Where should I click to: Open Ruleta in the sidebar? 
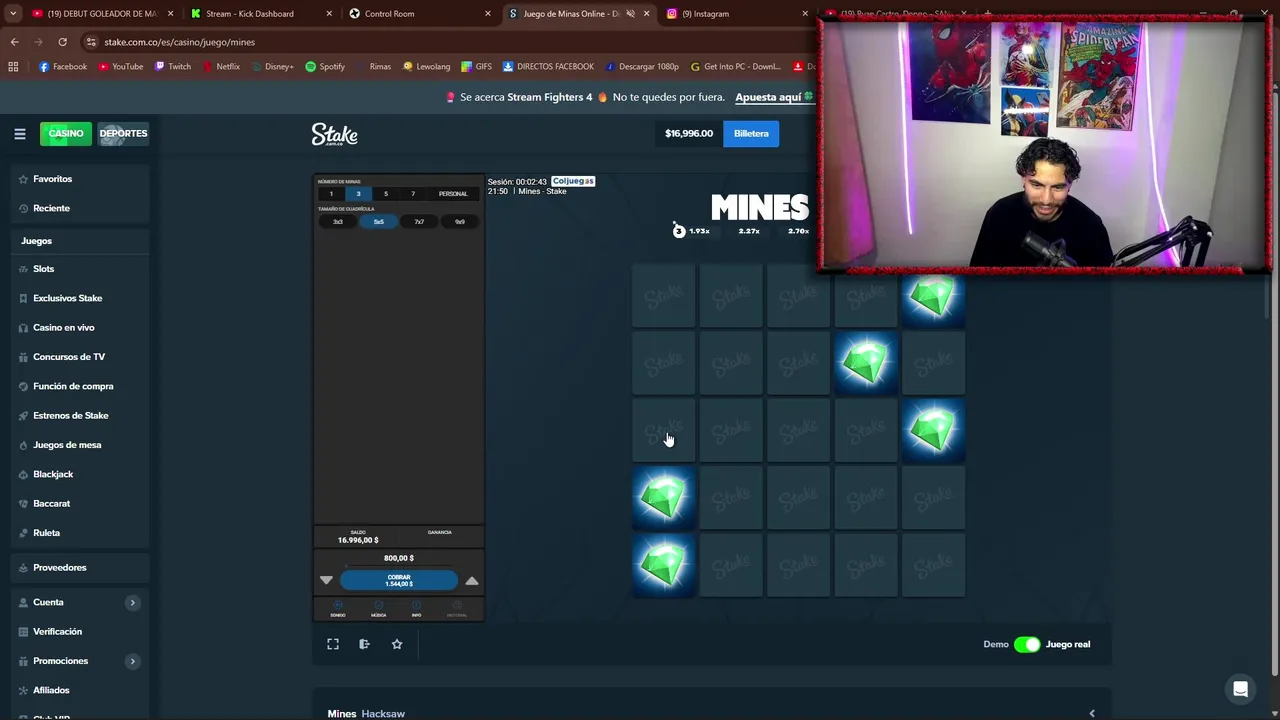click(x=79, y=533)
